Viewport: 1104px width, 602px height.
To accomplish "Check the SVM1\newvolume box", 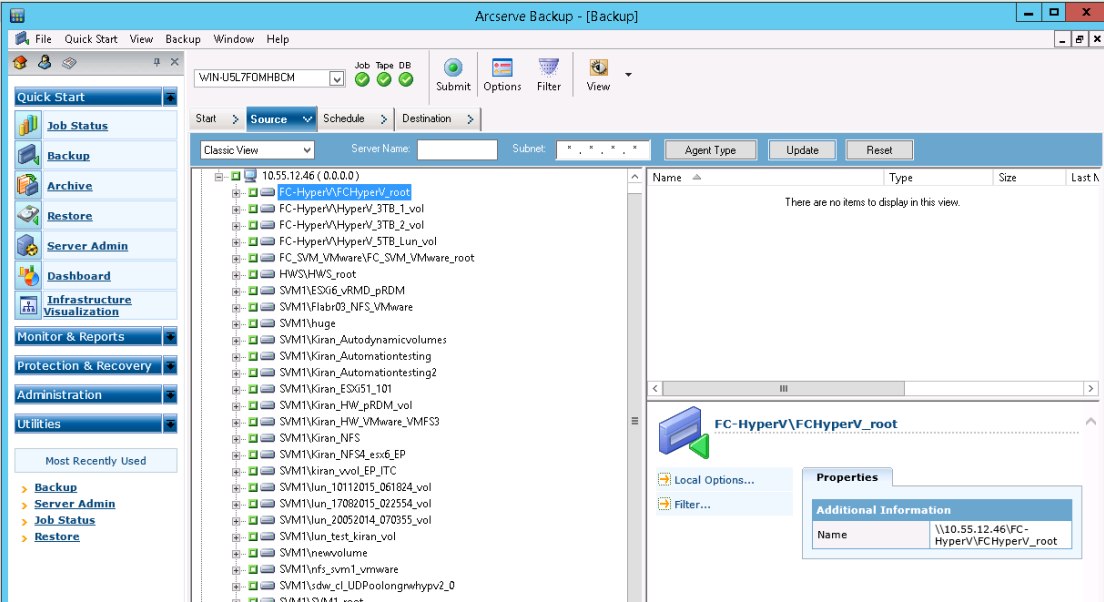I will [253, 553].
